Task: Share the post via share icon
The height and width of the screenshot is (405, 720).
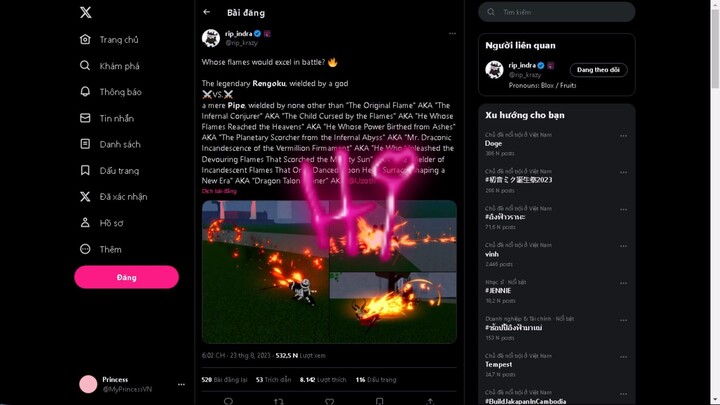Action: 430,401
